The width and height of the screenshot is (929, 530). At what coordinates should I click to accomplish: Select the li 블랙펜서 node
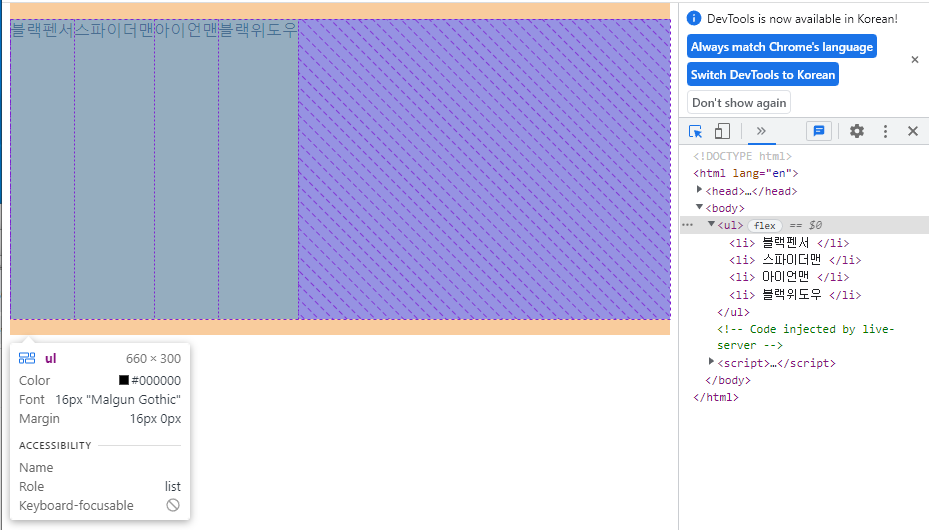pos(789,243)
